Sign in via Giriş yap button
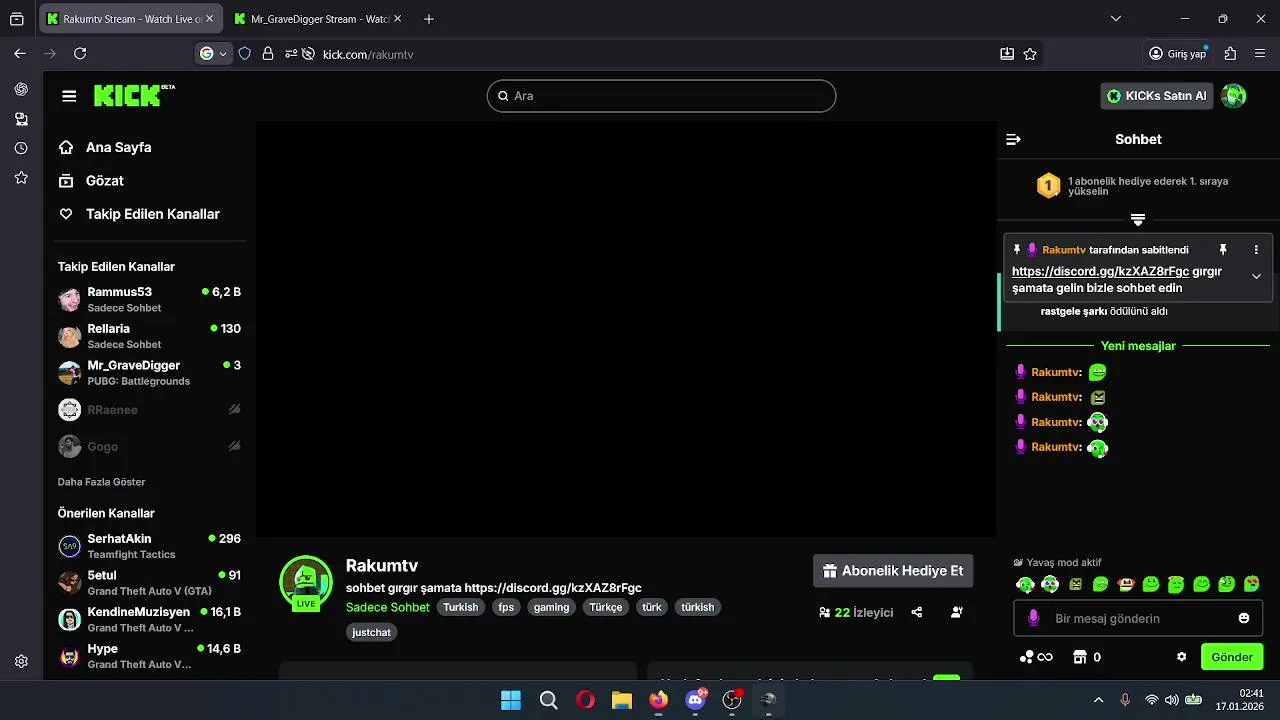Viewport: 1280px width, 720px height. pyautogui.click(x=1178, y=54)
